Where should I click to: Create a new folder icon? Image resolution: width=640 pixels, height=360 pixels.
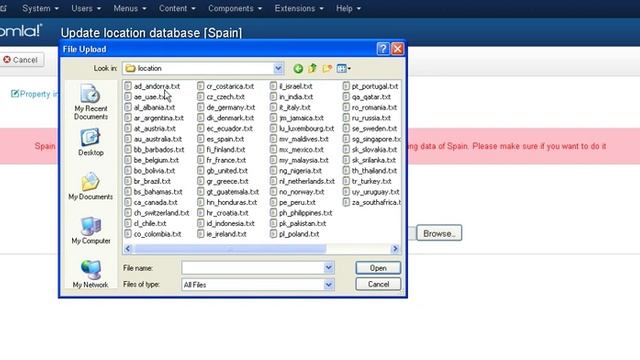pyautogui.click(x=327, y=69)
